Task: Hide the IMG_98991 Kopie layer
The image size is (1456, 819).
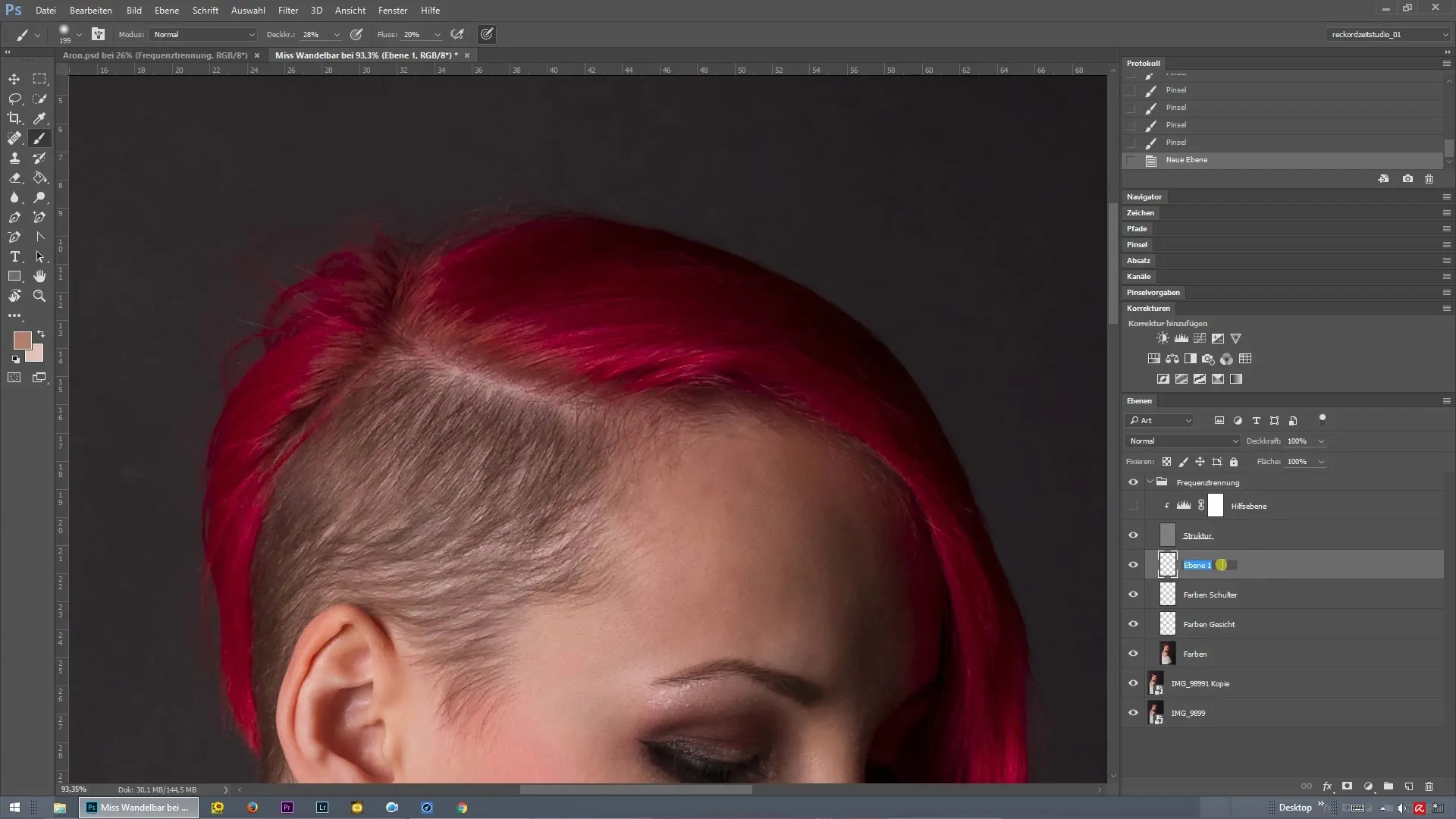Action: click(1133, 683)
